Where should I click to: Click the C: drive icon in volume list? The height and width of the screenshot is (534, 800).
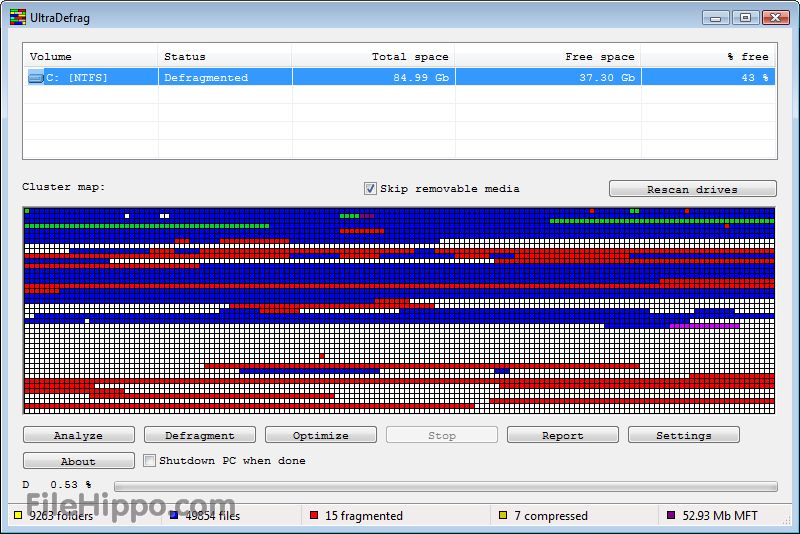tap(36, 77)
